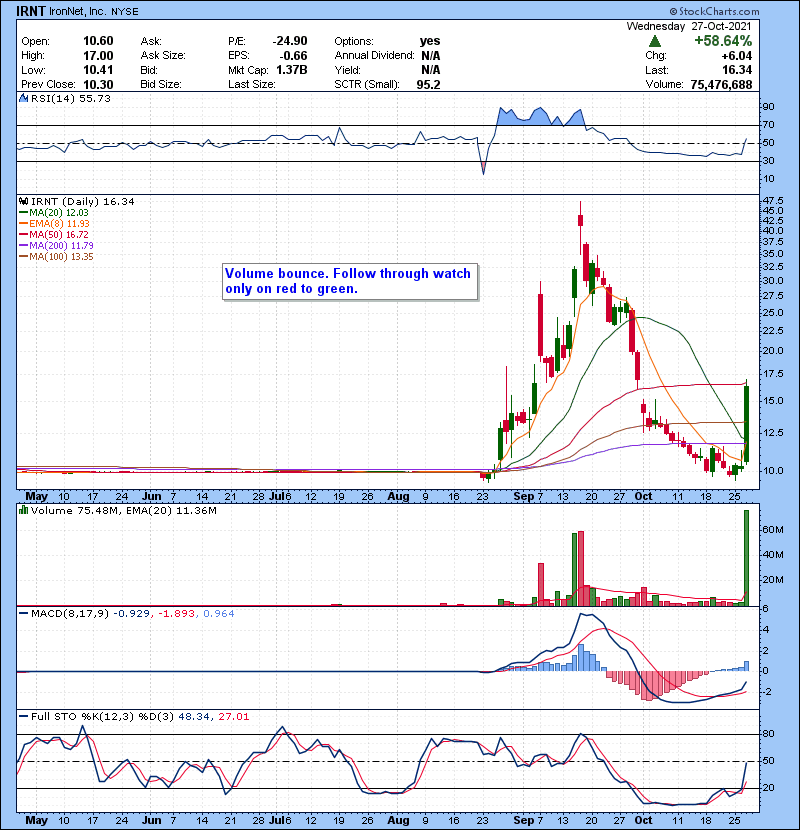Click the Ask Size label
The height and width of the screenshot is (830, 800).
point(163,56)
